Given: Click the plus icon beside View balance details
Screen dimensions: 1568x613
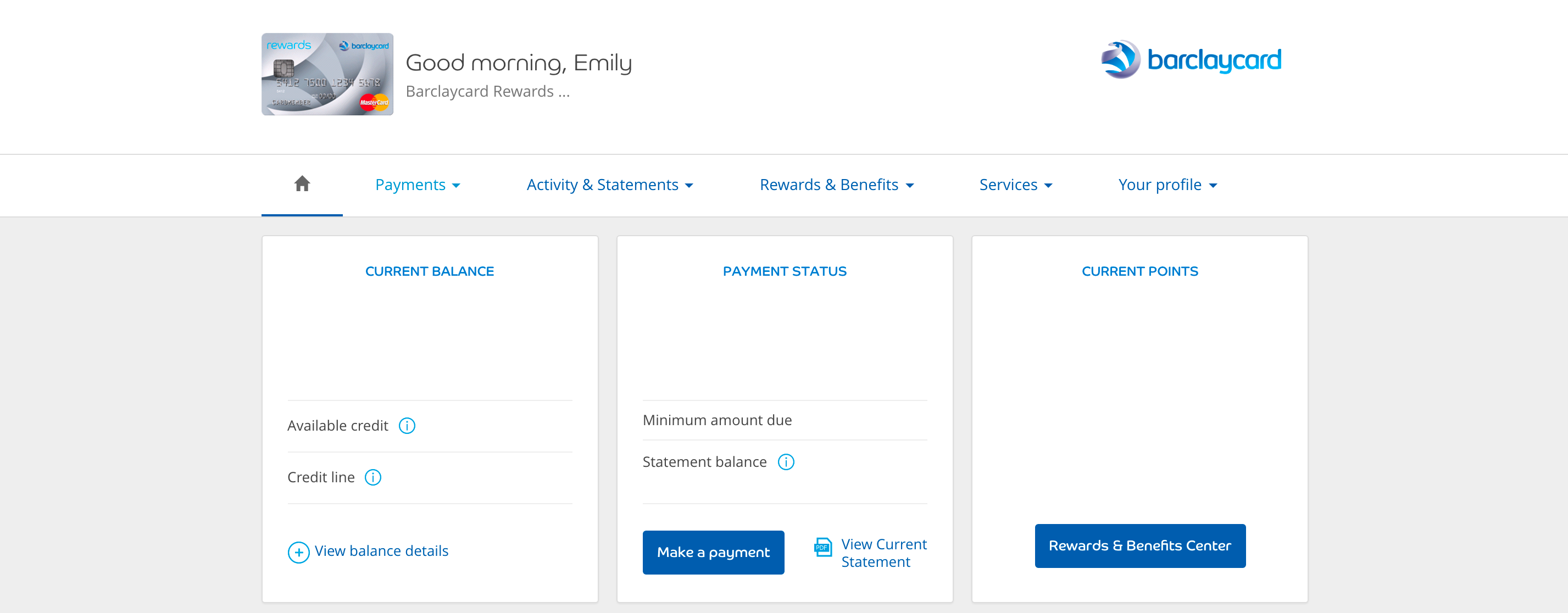Looking at the screenshot, I should click(298, 552).
